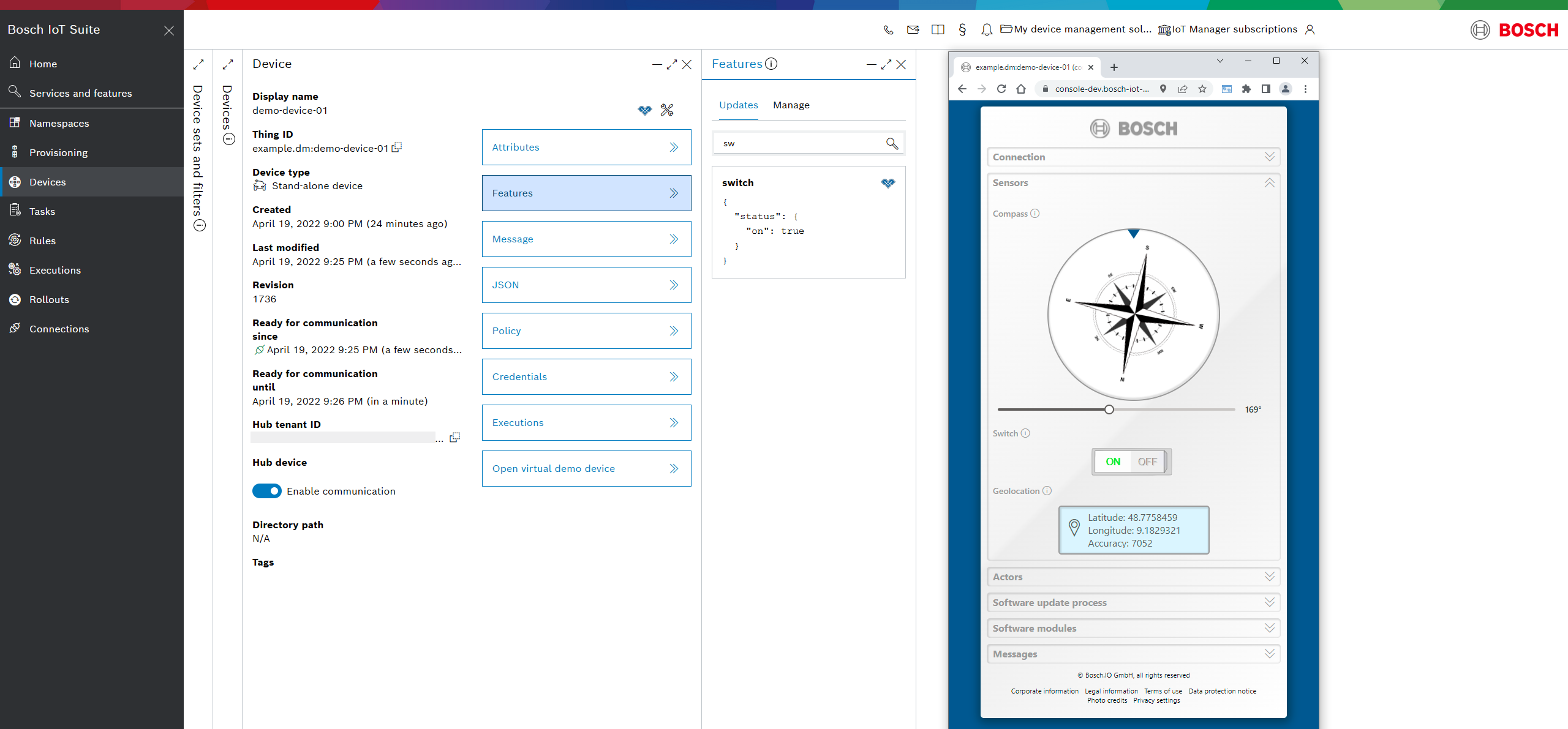
Task: Click the Features info icon
Action: (771, 64)
